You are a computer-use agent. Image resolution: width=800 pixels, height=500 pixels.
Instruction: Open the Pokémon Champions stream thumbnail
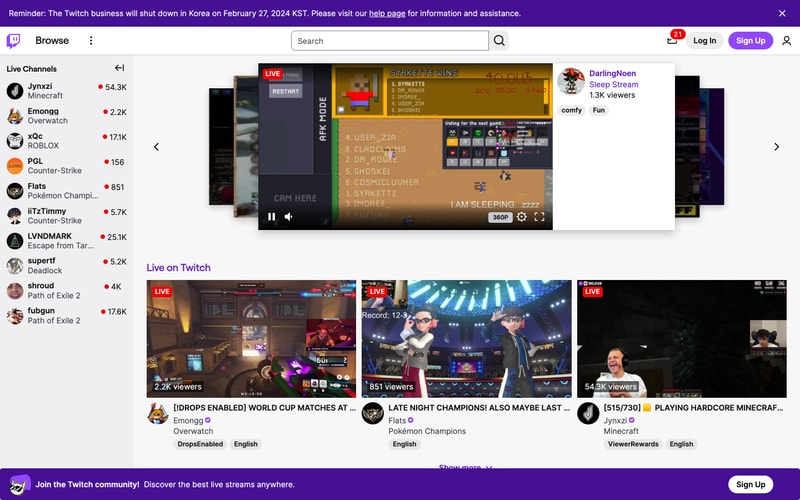pos(466,339)
